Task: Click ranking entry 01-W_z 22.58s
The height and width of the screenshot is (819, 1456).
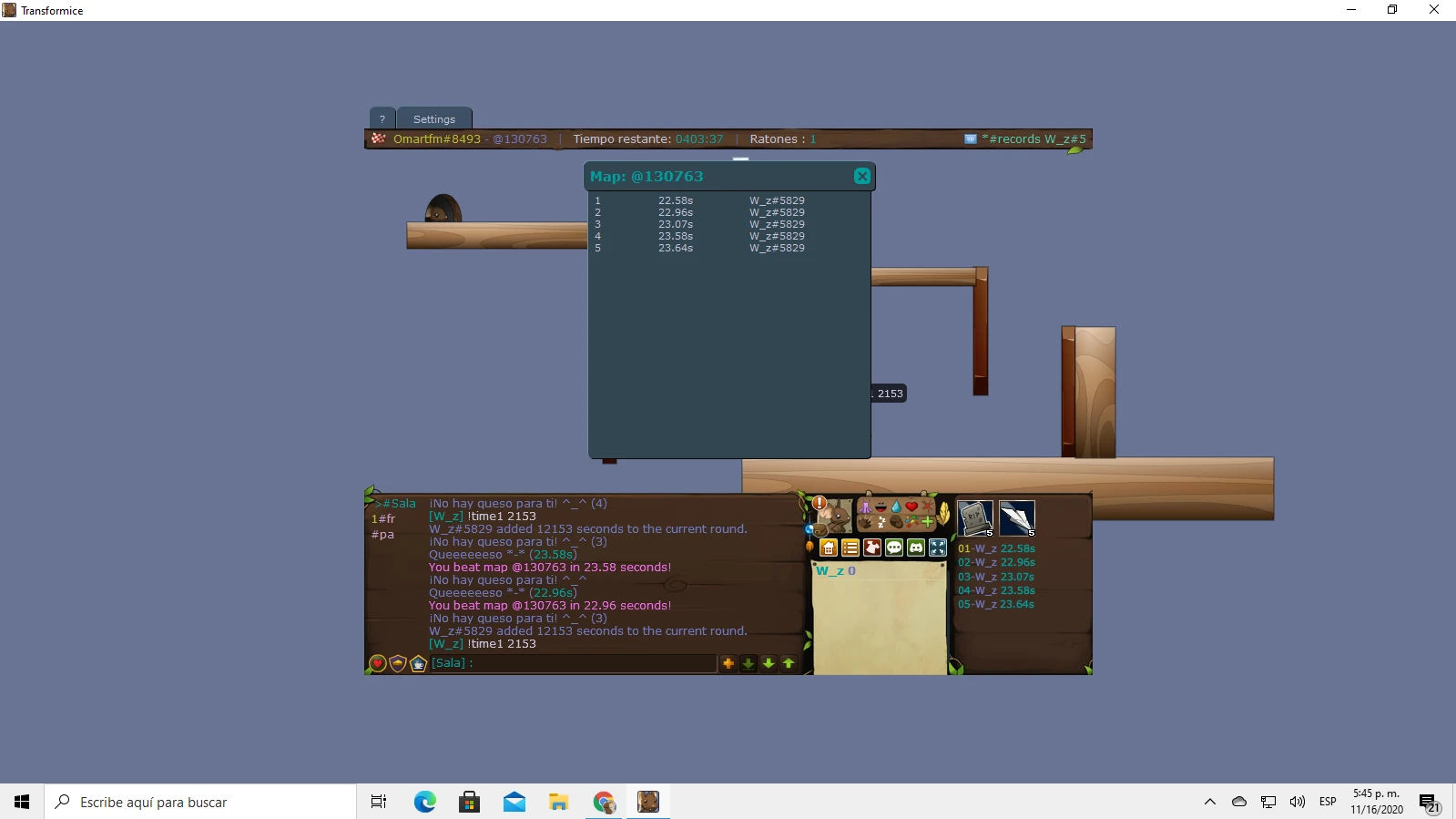Action: [996, 548]
